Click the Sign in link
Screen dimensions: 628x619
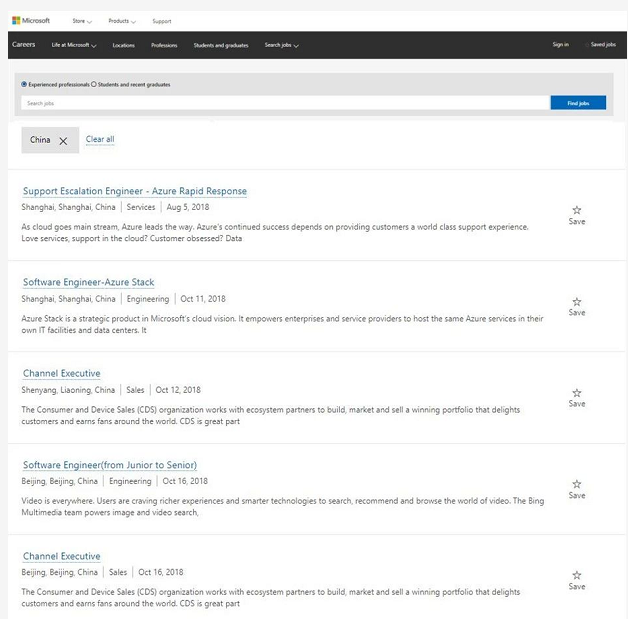pos(561,44)
